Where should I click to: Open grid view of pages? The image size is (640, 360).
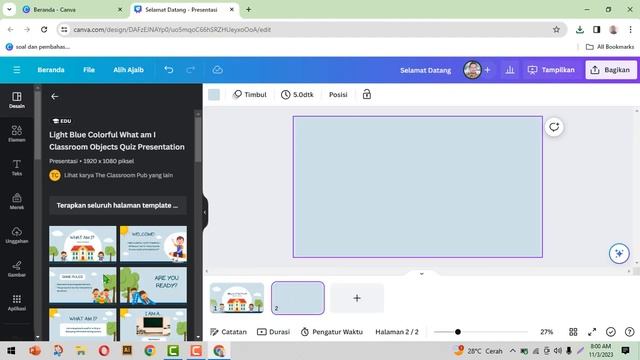(573, 332)
